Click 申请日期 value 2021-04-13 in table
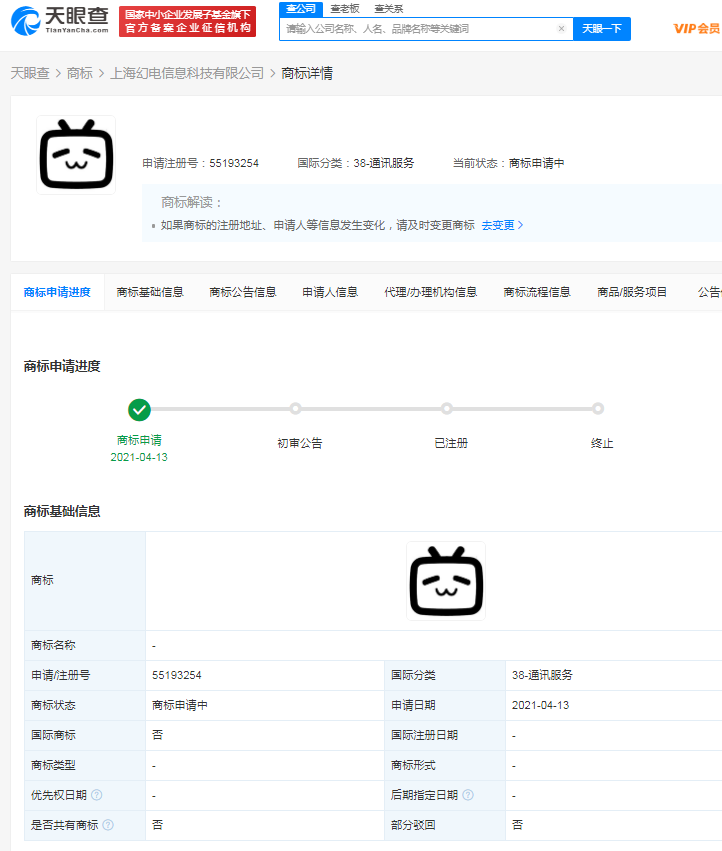 point(540,705)
